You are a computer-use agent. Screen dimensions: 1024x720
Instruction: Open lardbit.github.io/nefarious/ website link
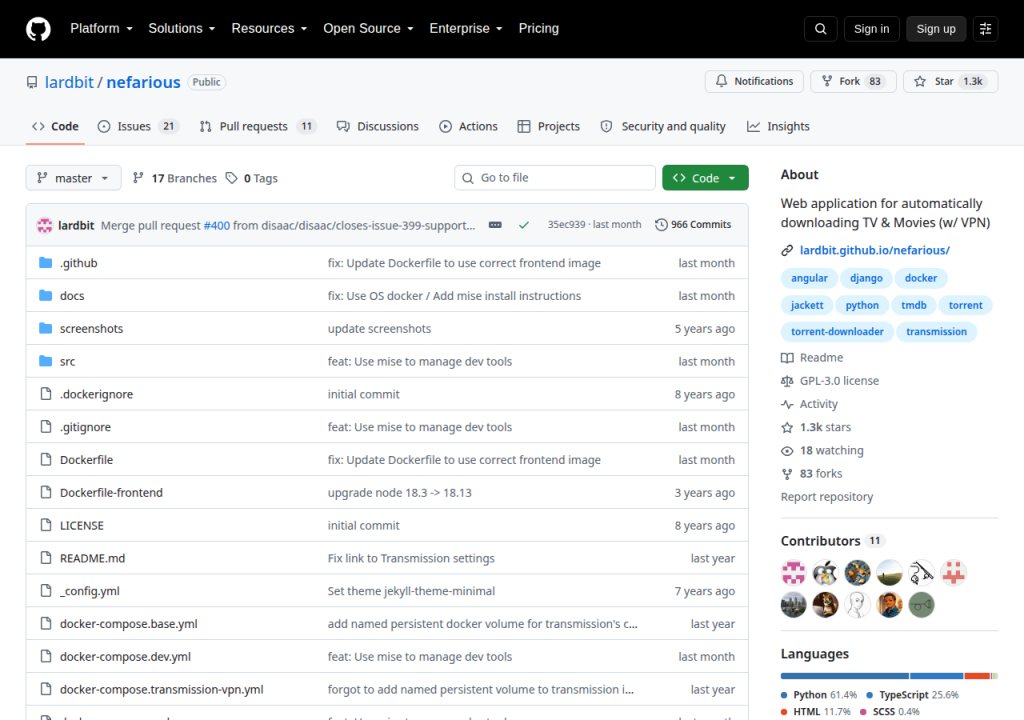[x=874, y=250]
